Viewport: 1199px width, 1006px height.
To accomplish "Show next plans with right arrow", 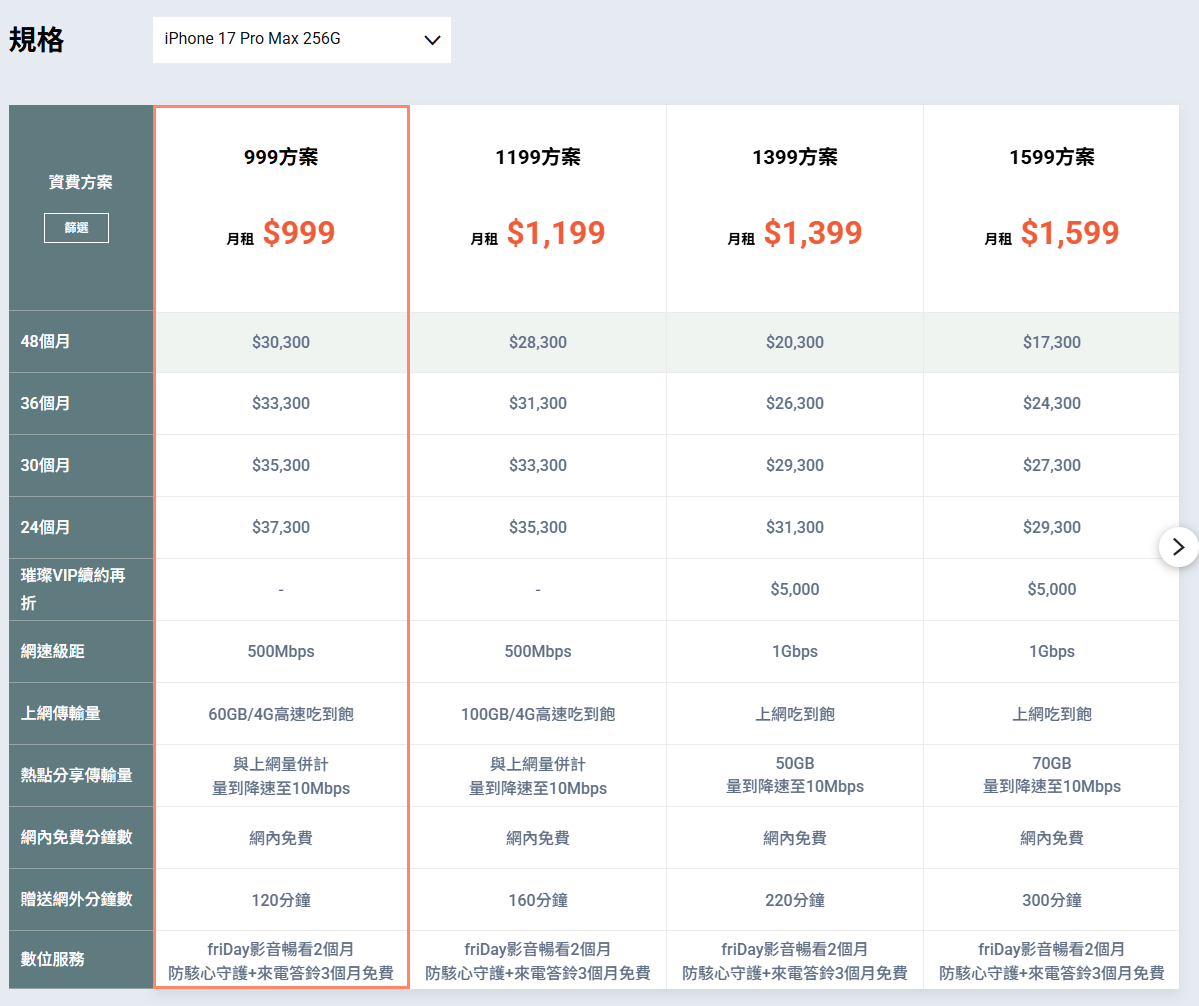I will (x=1178, y=547).
